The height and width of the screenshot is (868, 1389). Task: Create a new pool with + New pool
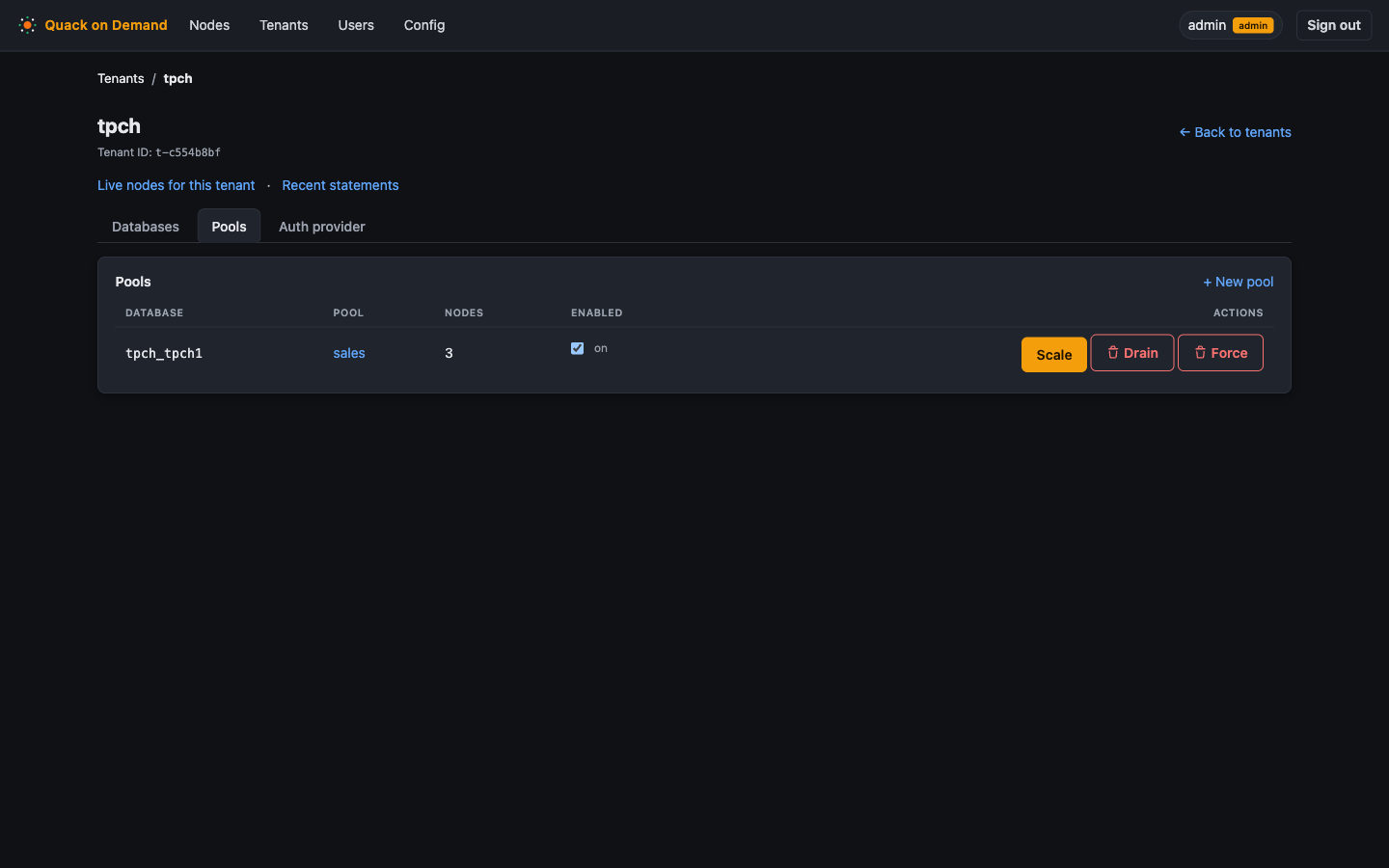pos(1238,282)
